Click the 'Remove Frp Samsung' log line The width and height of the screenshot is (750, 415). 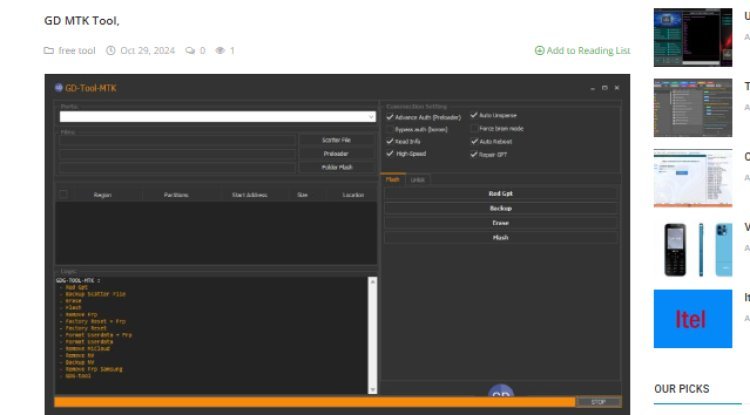point(94,369)
